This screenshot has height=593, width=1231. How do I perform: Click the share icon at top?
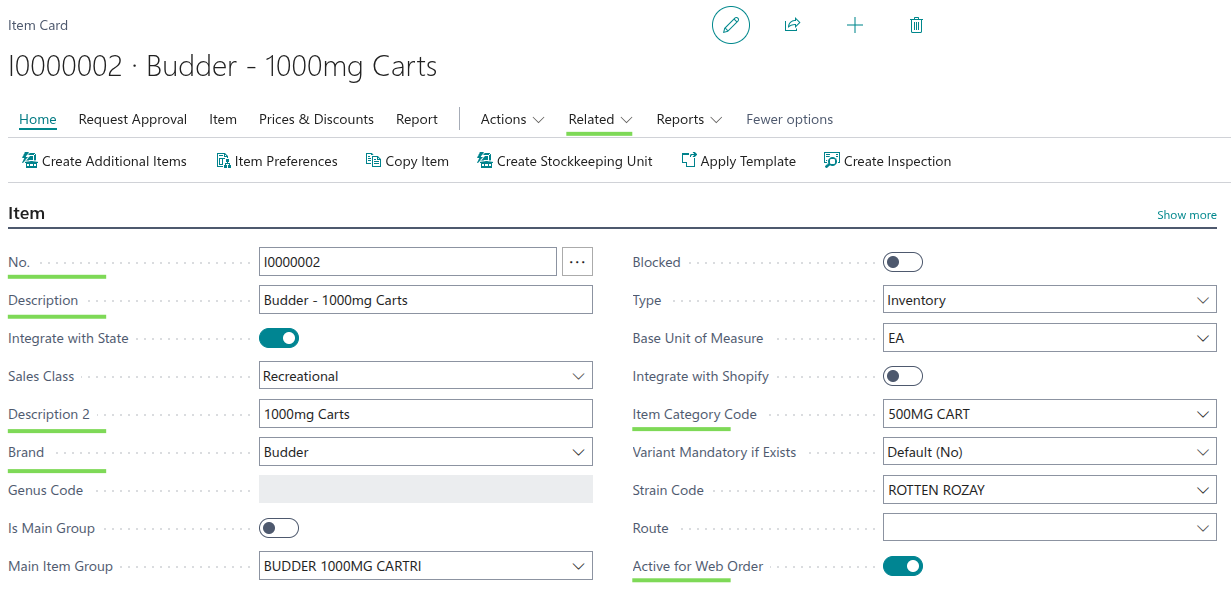pos(792,25)
